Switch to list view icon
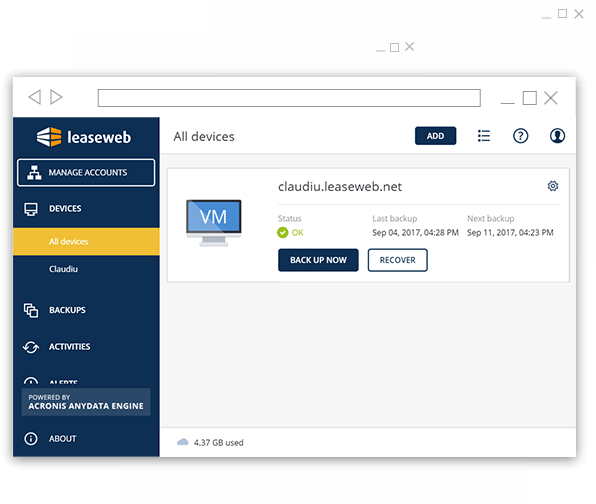The width and height of the screenshot is (596, 504). coord(483,136)
